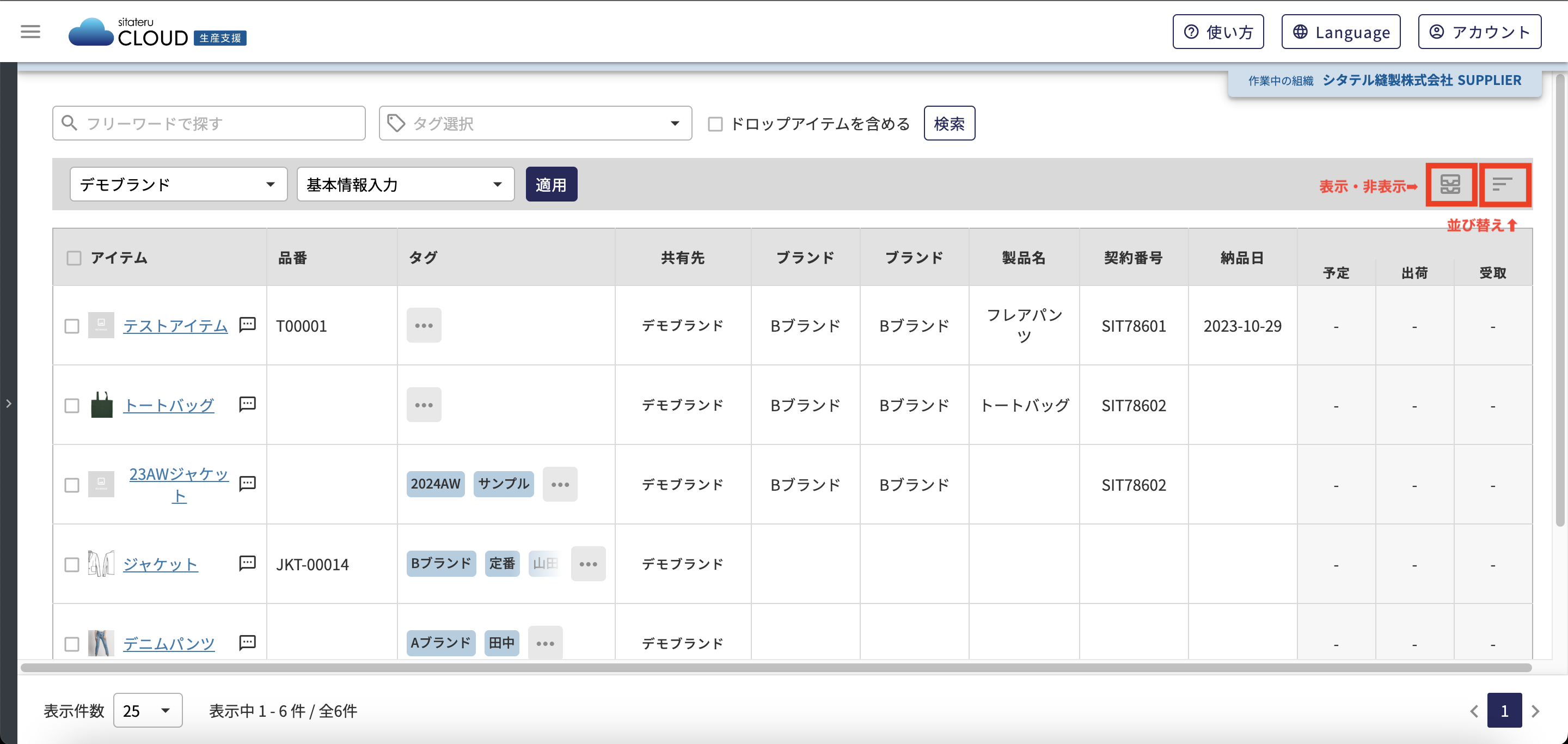The height and width of the screenshot is (744, 1568).
Task: Check the トートバッグ row checkbox
Action: (72, 405)
